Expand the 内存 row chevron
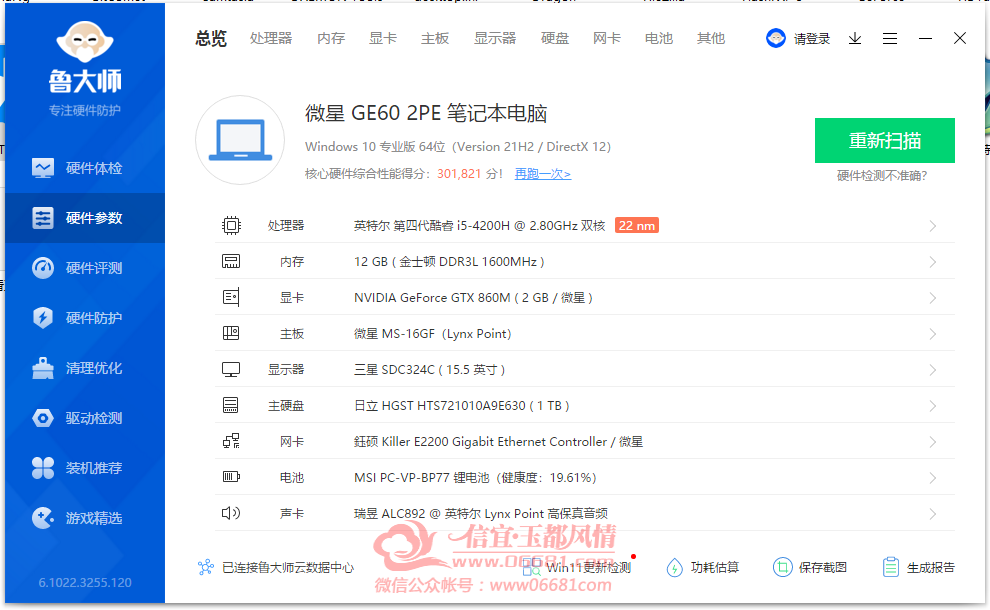This screenshot has width=990, height=610. [x=933, y=262]
